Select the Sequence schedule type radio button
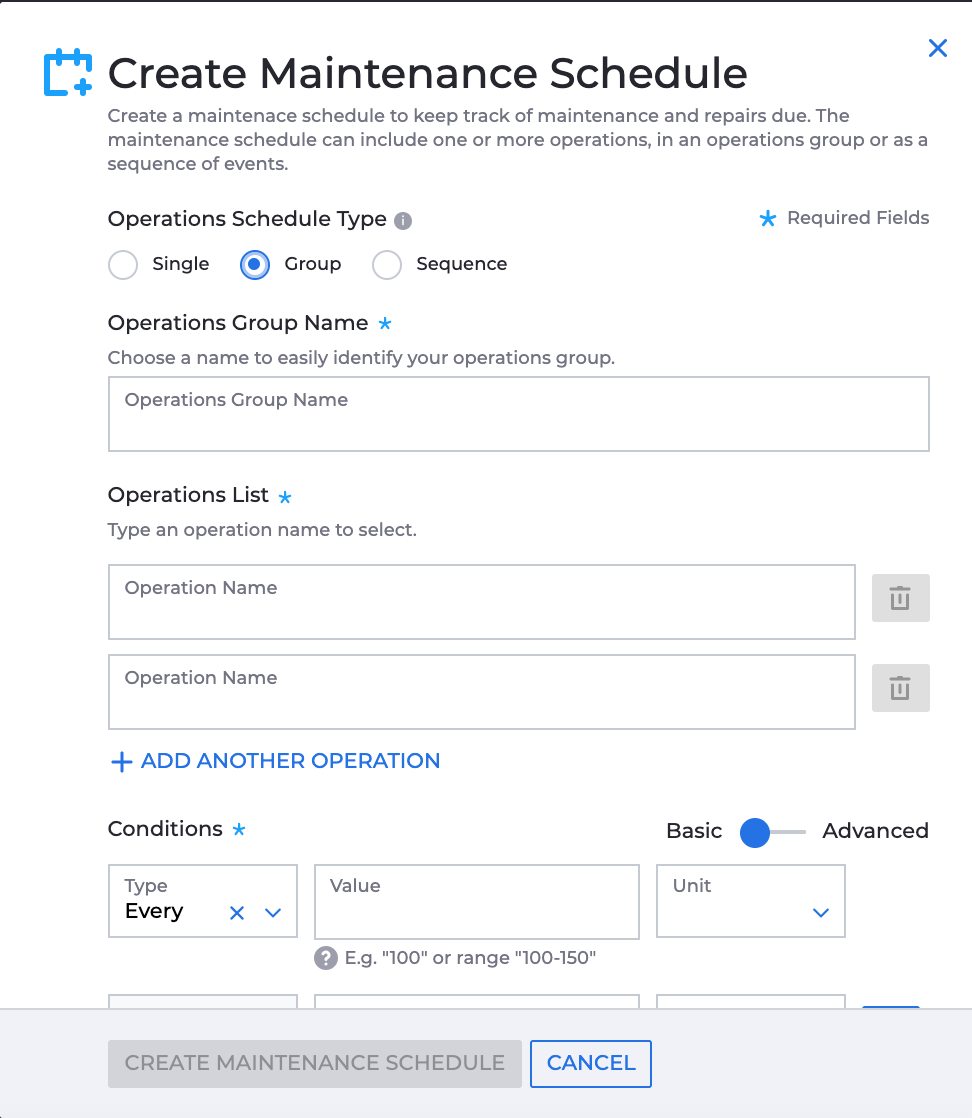The image size is (972, 1118). 387,265
